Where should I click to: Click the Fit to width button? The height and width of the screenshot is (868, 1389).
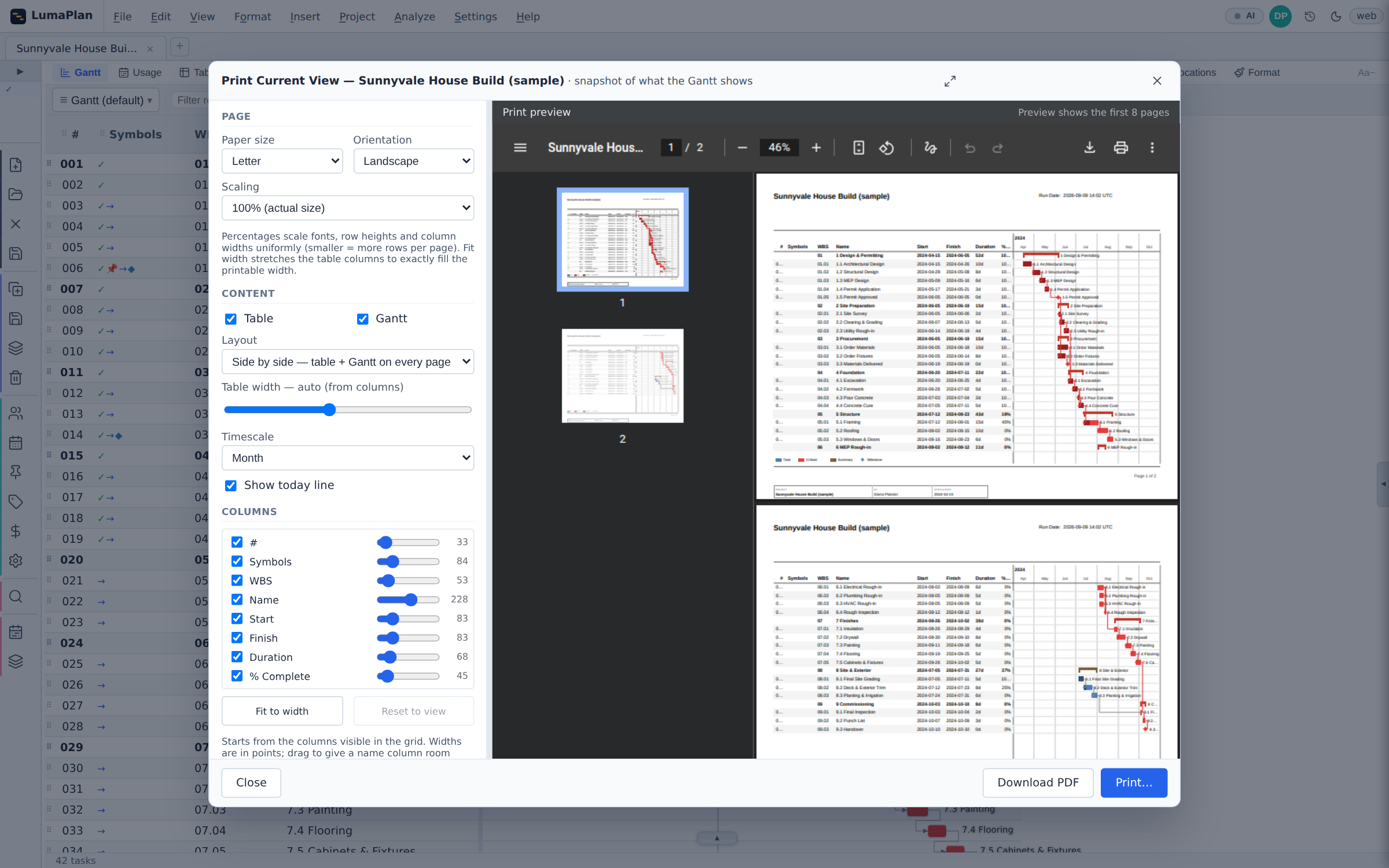tap(282, 711)
